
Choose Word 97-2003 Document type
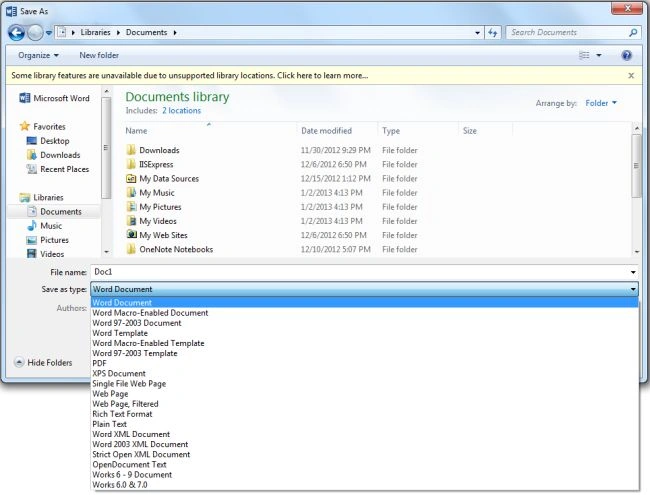click(x=364, y=323)
